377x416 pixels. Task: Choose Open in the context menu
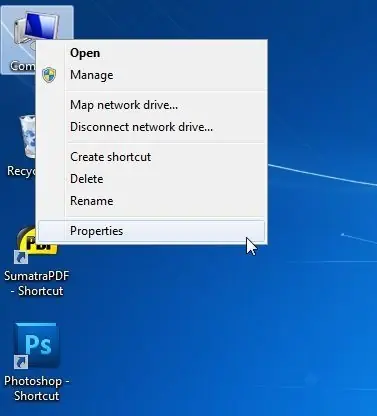click(152, 53)
